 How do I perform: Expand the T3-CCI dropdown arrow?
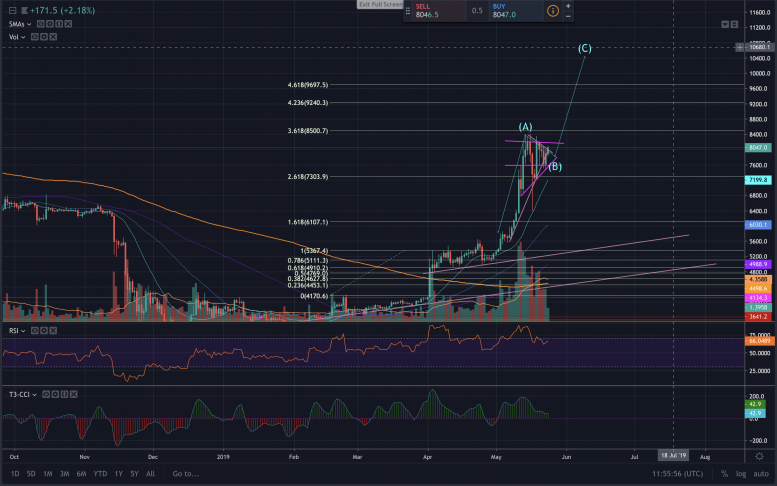point(34,395)
